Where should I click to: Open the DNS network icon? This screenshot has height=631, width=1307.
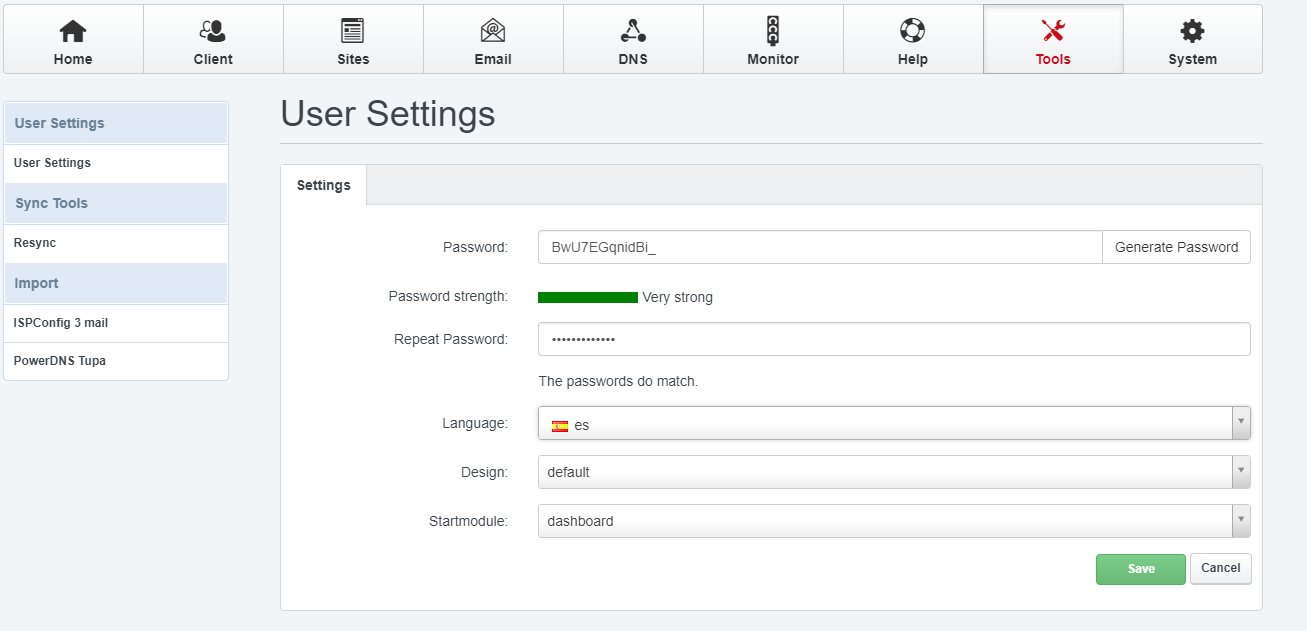[633, 31]
